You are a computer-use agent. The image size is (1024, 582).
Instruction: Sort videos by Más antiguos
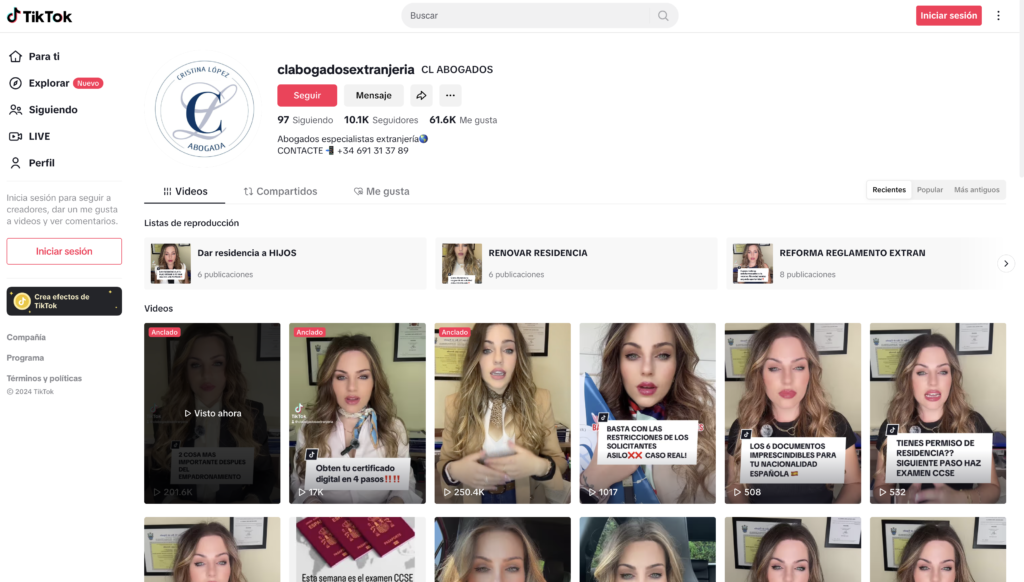coord(976,189)
